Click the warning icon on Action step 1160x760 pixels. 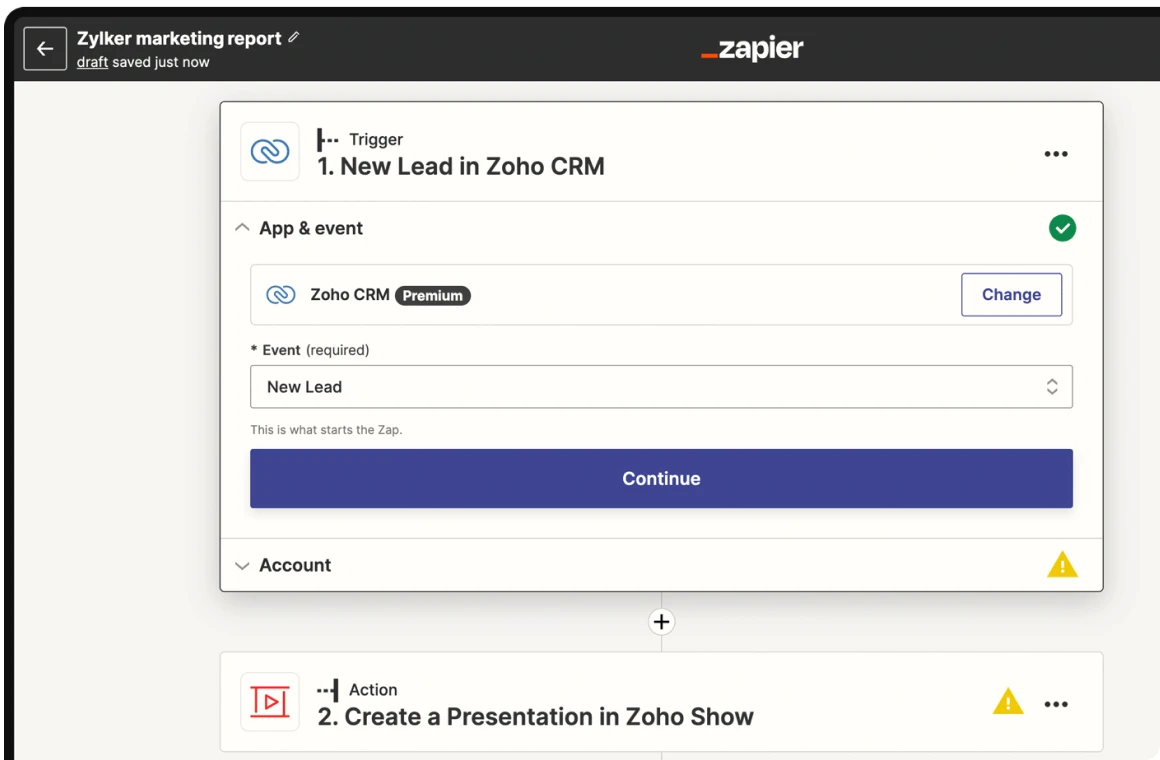(x=1008, y=702)
